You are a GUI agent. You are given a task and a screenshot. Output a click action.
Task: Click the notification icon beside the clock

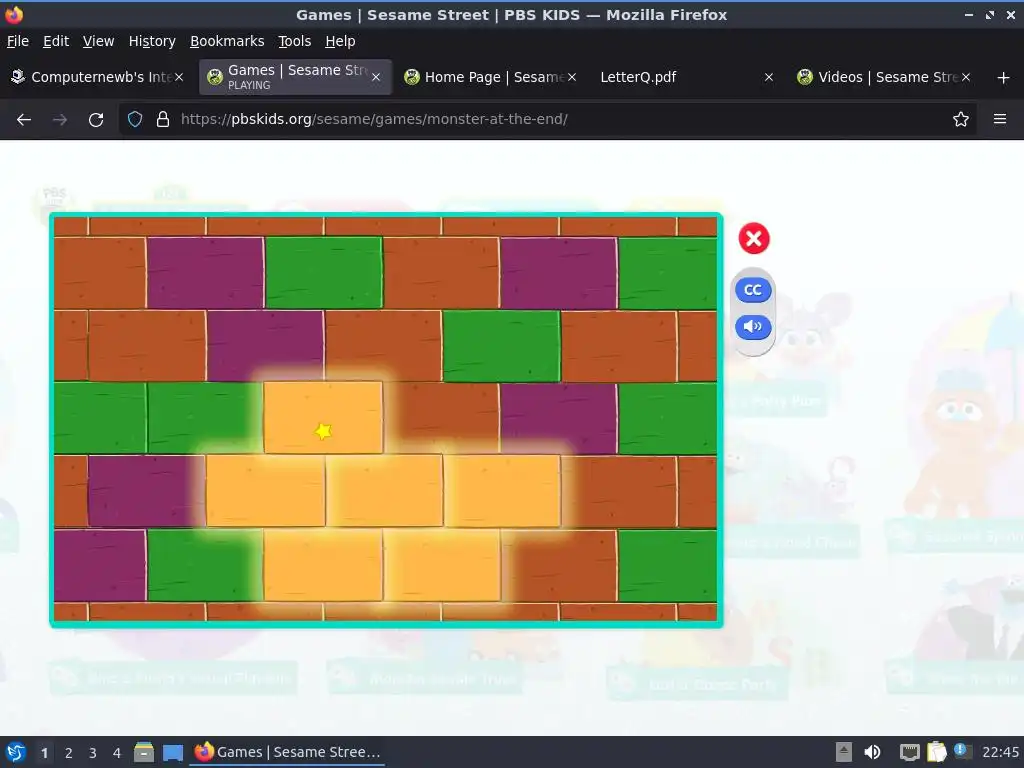pos(962,751)
